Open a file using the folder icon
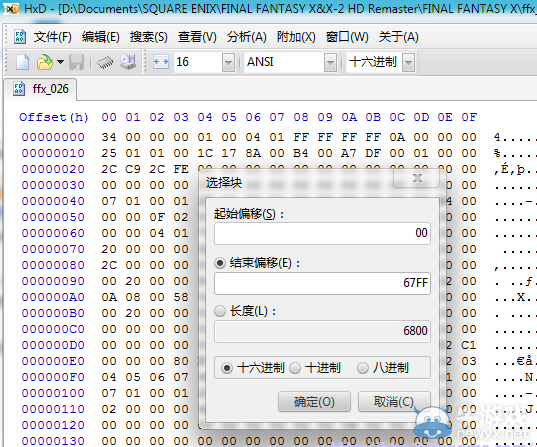Image resolution: width=537 pixels, height=447 pixels. (45, 62)
